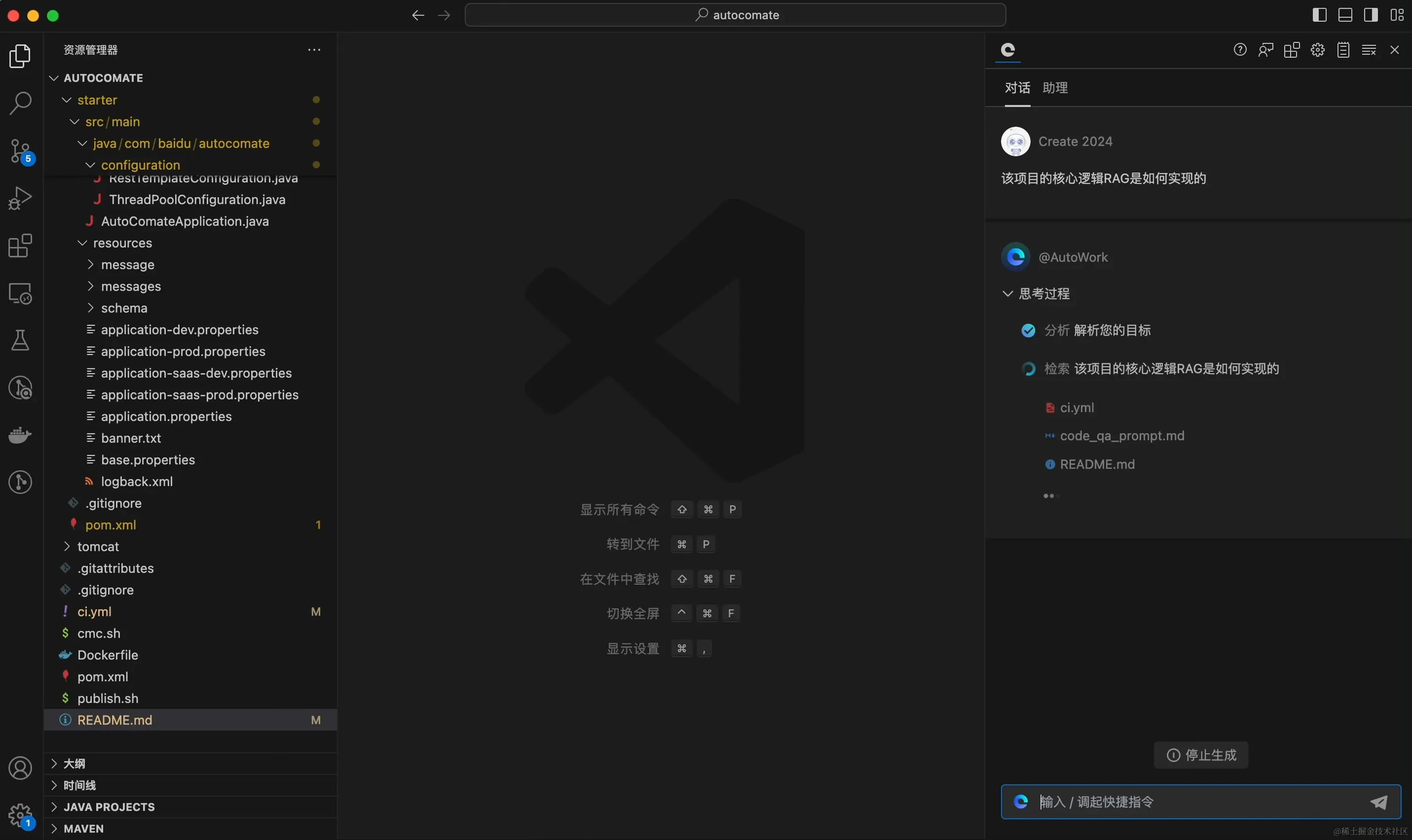Open the Run and Debug view
The width and height of the screenshot is (1412, 840).
(21, 197)
